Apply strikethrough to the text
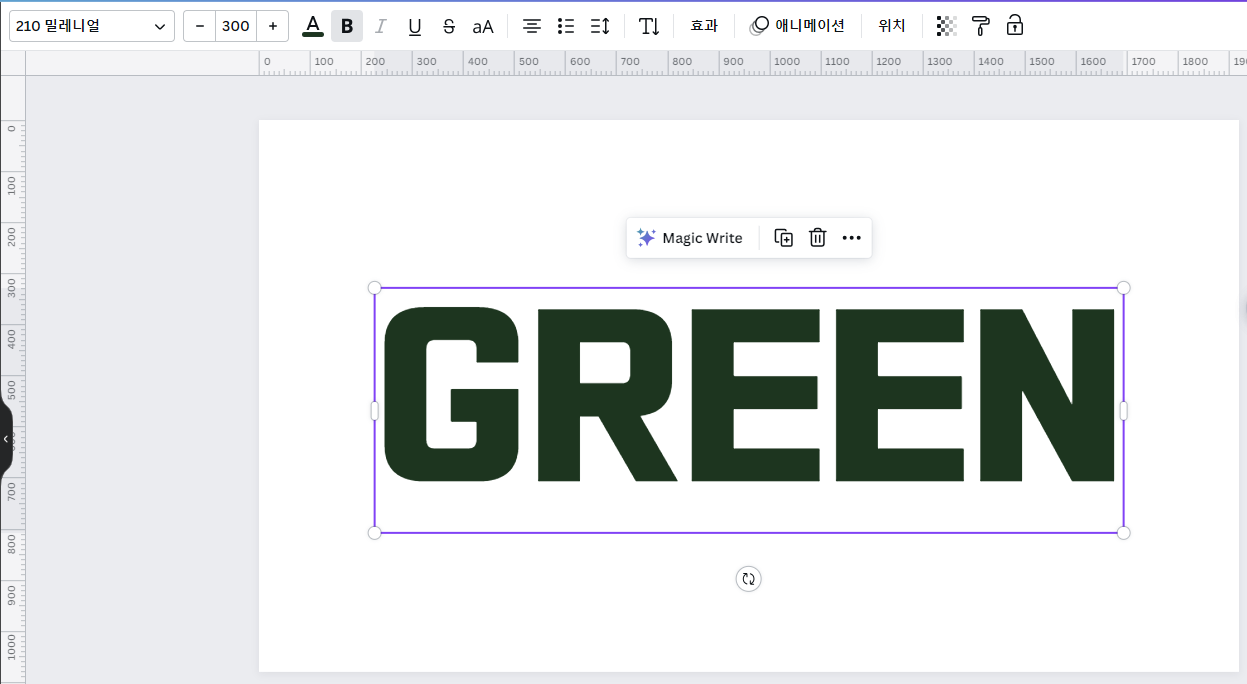Viewport: 1247px width, 684px height. tap(449, 26)
